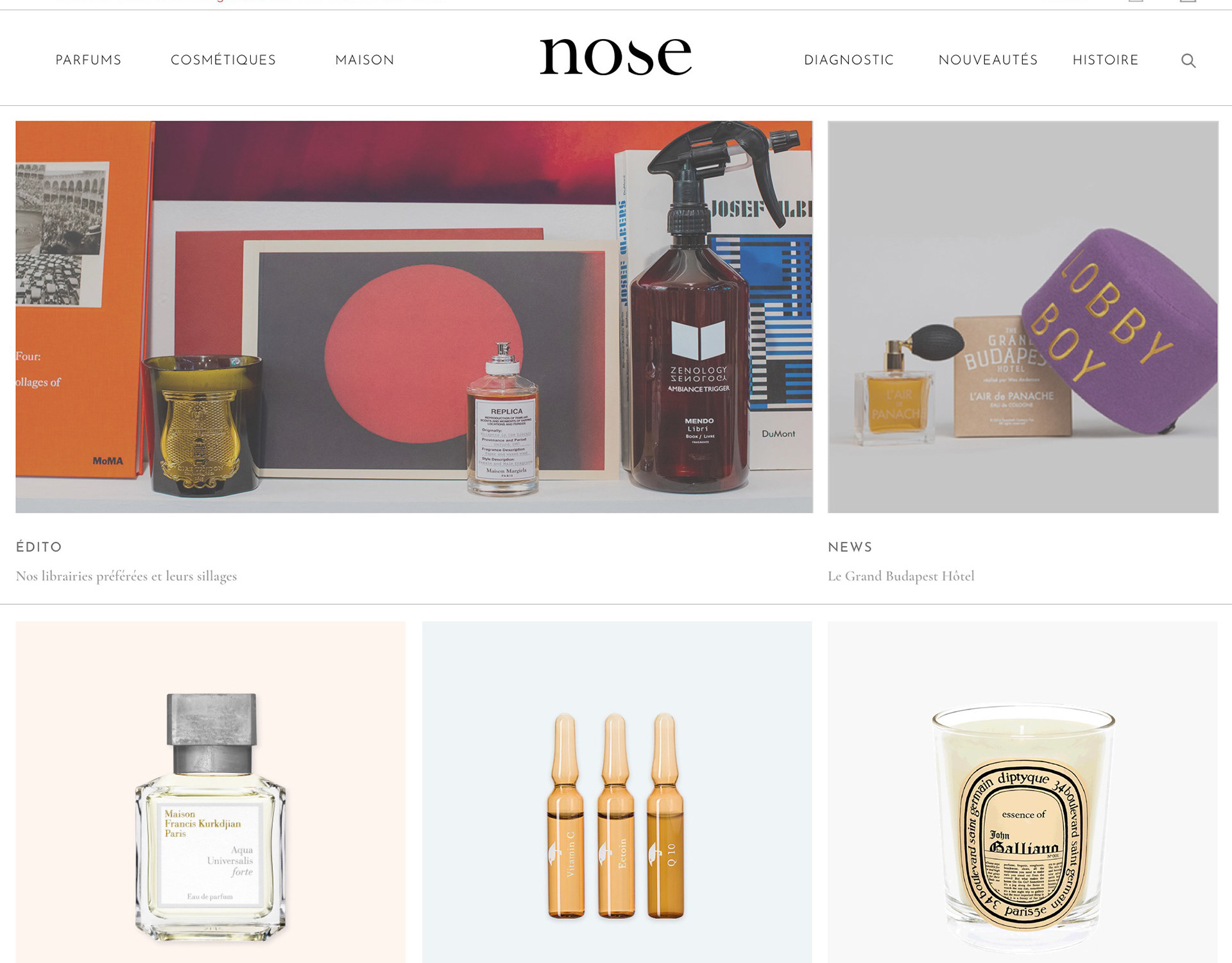Open the Cosmétiques menu

223,60
